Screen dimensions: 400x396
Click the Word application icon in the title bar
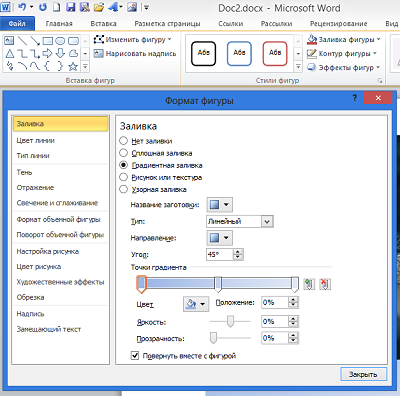(x=6, y=6)
